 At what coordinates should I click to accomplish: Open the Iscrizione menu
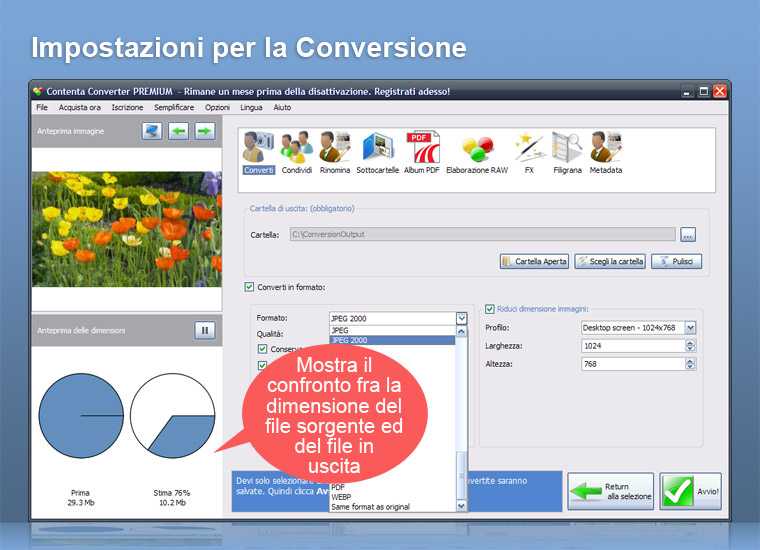127,108
